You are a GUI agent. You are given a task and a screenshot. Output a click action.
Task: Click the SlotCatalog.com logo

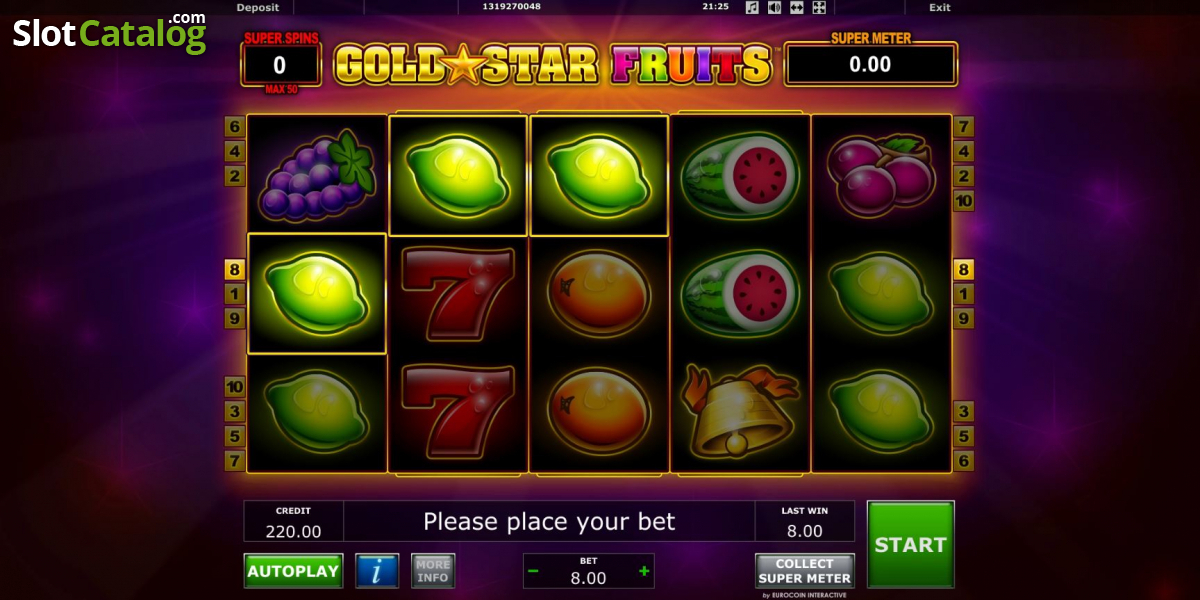(x=110, y=33)
